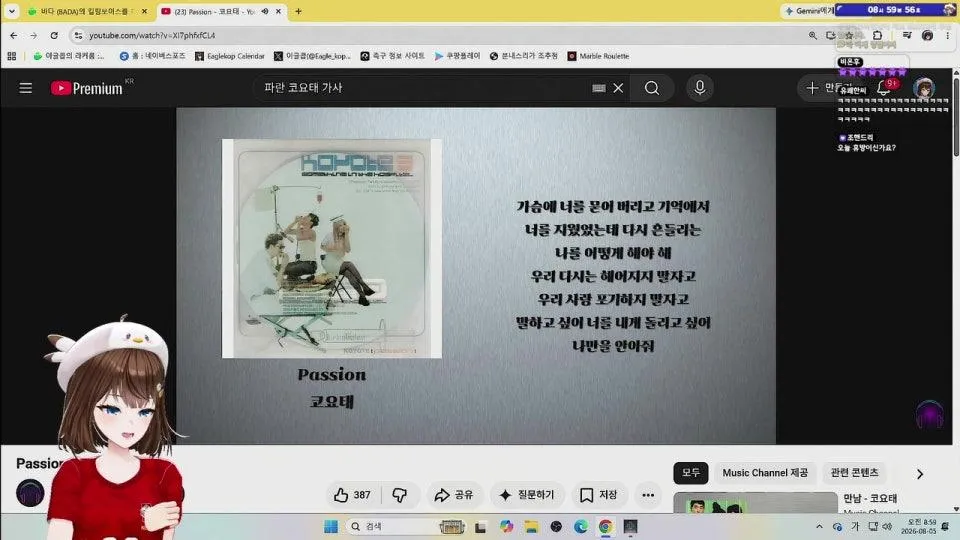
Task: Open the volume control in system tray
Action: click(887, 527)
